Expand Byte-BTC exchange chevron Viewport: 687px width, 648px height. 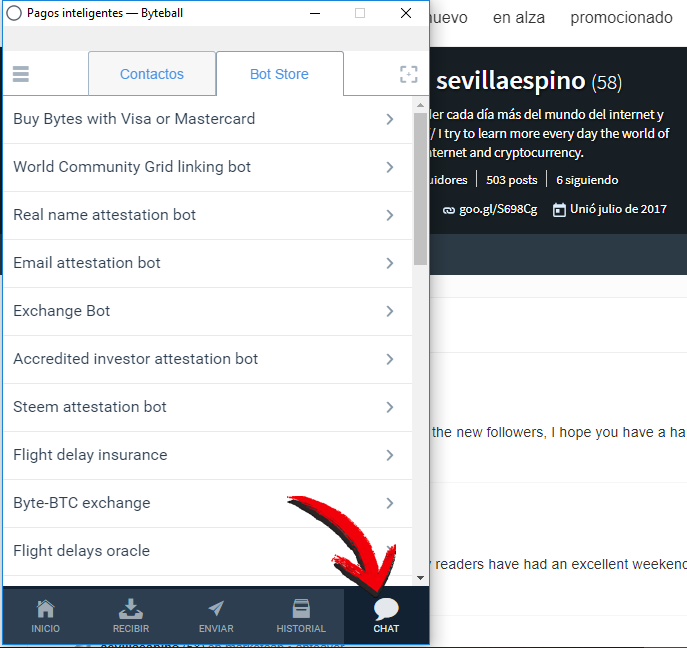390,503
